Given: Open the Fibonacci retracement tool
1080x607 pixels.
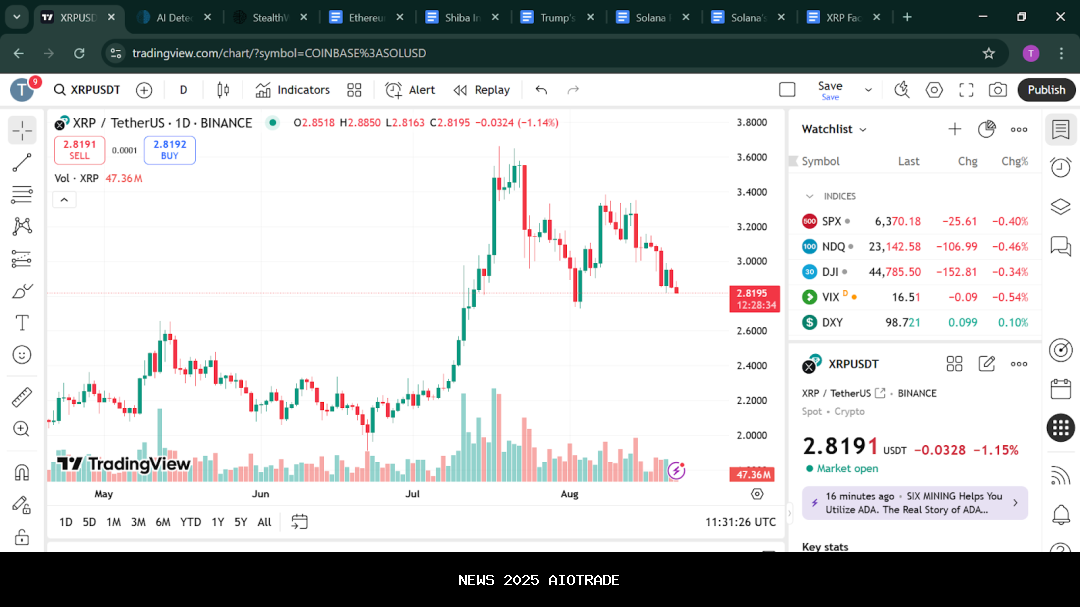Looking at the screenshot, I should coord(22,195).
